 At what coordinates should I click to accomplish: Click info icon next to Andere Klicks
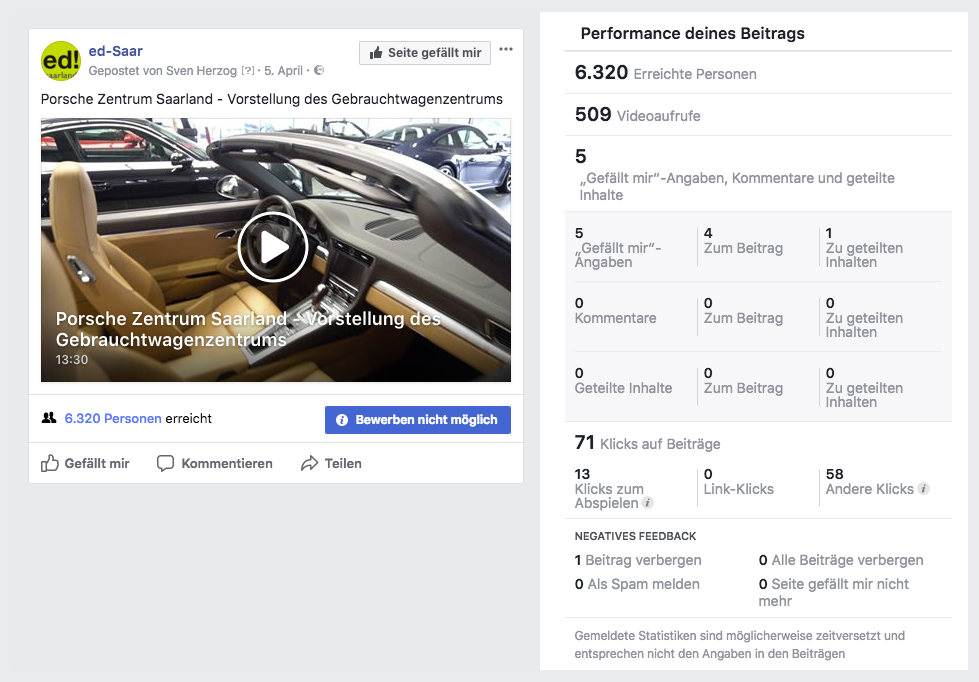tap(923, 489)
